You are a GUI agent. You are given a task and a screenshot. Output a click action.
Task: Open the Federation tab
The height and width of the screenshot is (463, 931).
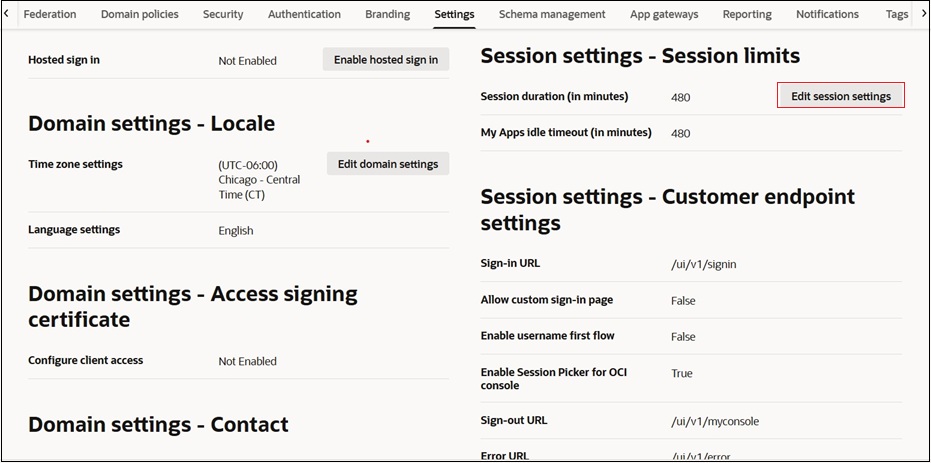point(50,14)
